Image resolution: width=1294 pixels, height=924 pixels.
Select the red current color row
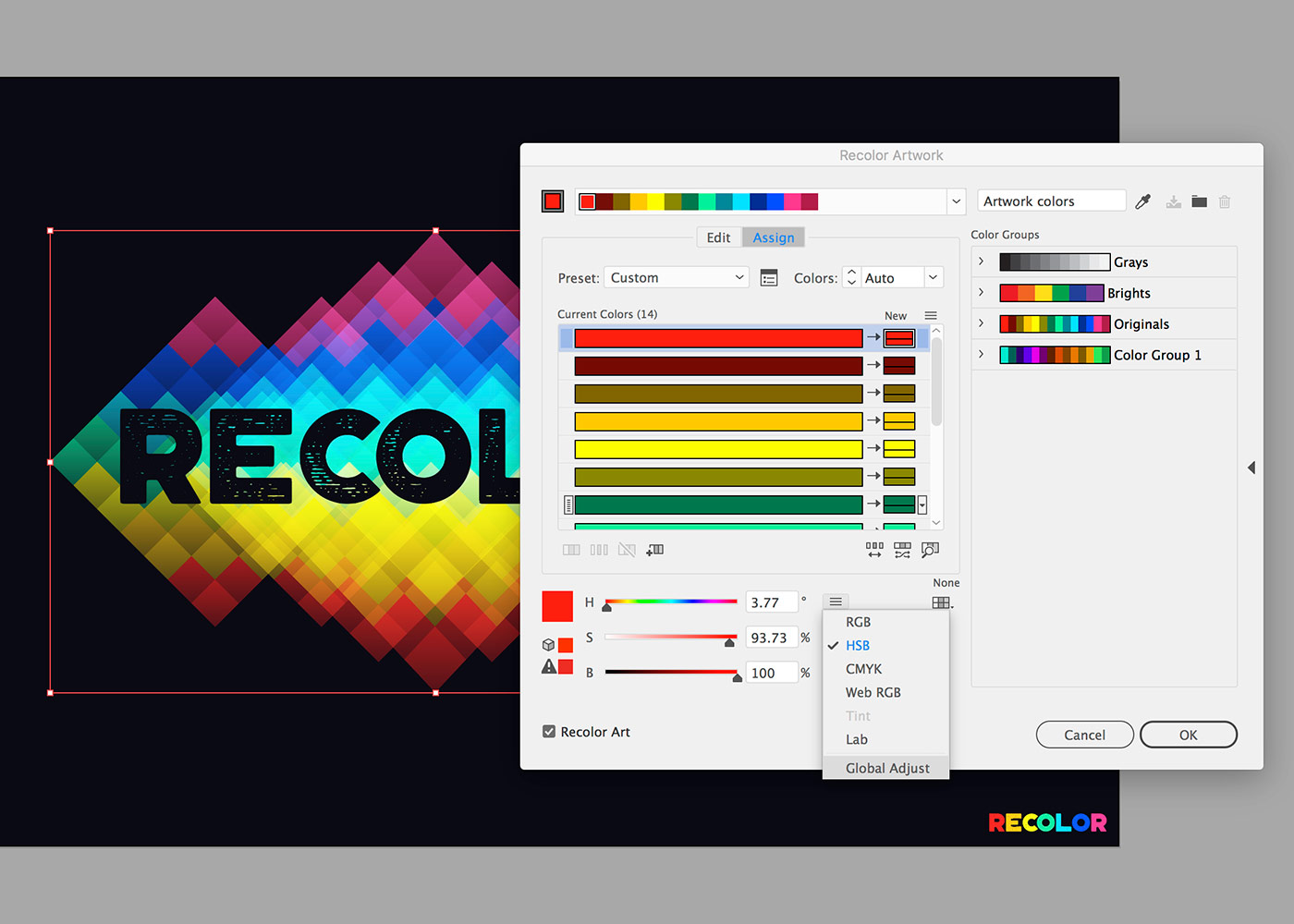tap(718, 338)
